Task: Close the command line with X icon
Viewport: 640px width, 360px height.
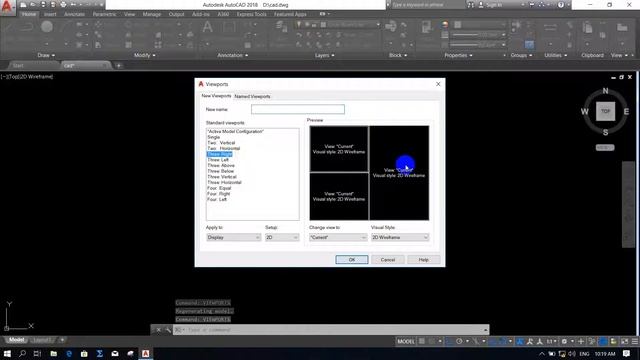Action: pyautogui.click(x=158, y=329)
